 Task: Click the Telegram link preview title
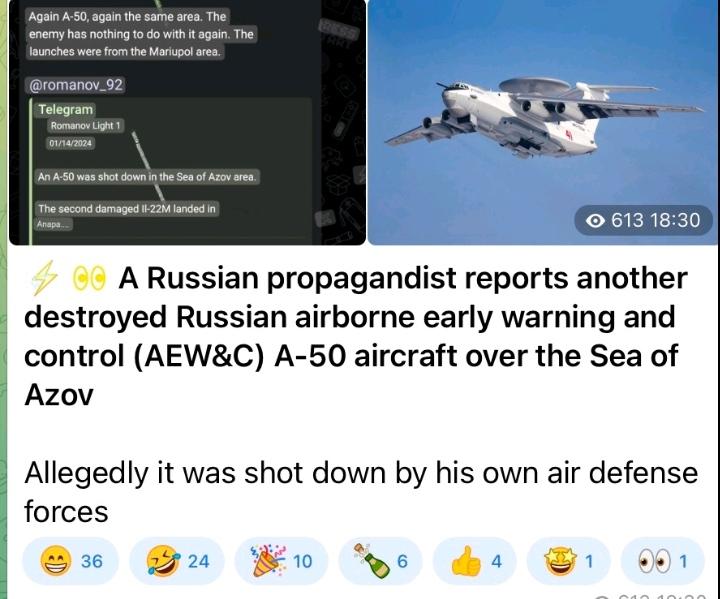tap(66, 109)
